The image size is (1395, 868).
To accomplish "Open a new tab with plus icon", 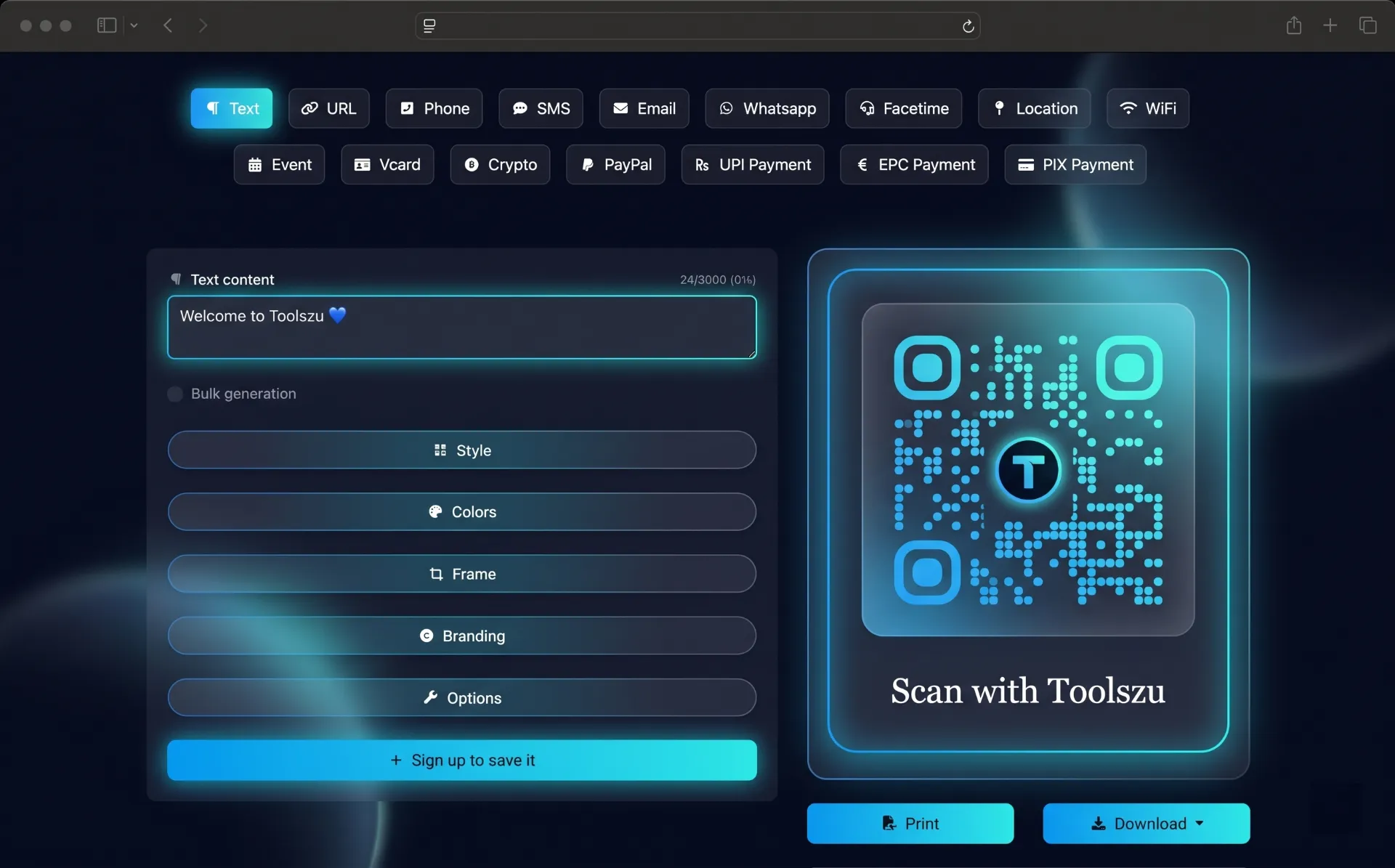I will pyautogui.click(x=1330, y=25).
